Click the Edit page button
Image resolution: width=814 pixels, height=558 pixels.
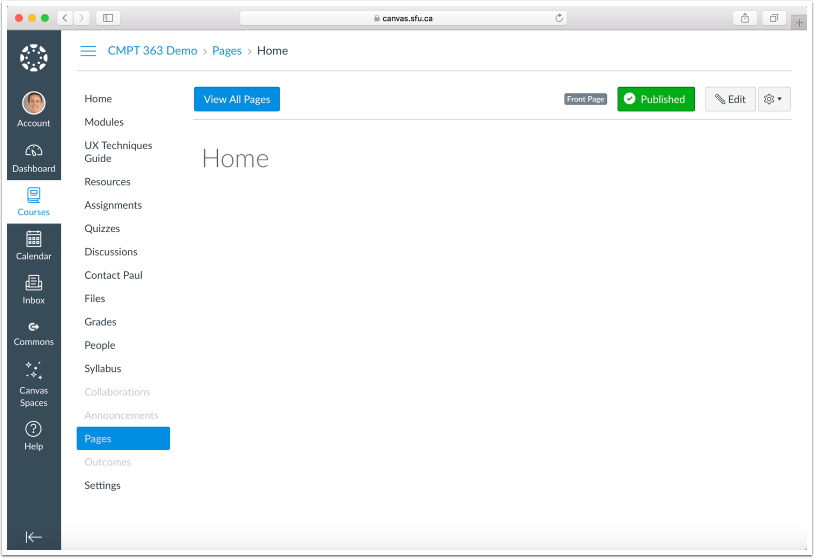(730, 99)
